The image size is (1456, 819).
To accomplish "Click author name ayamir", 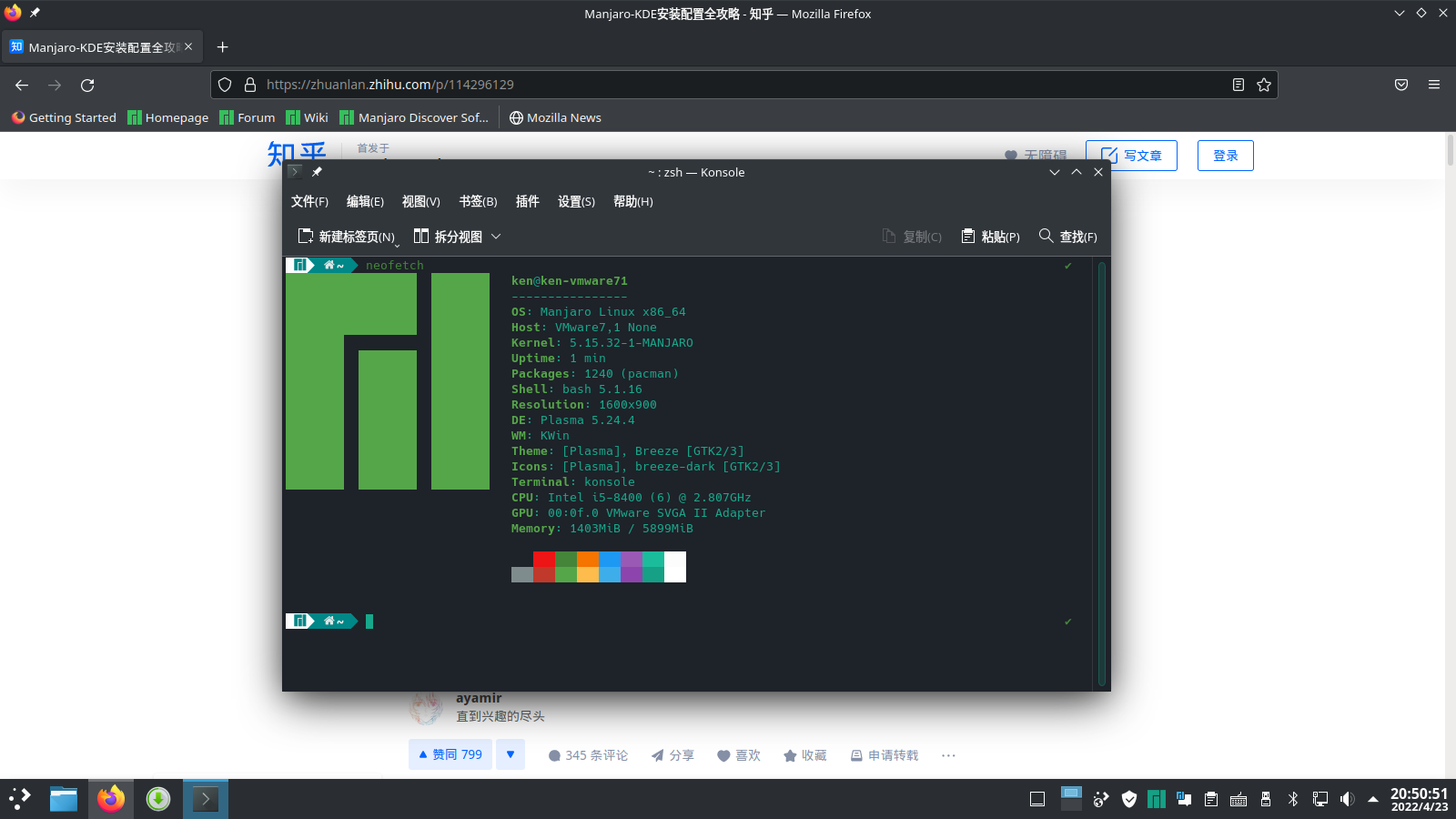I will 479,698.
